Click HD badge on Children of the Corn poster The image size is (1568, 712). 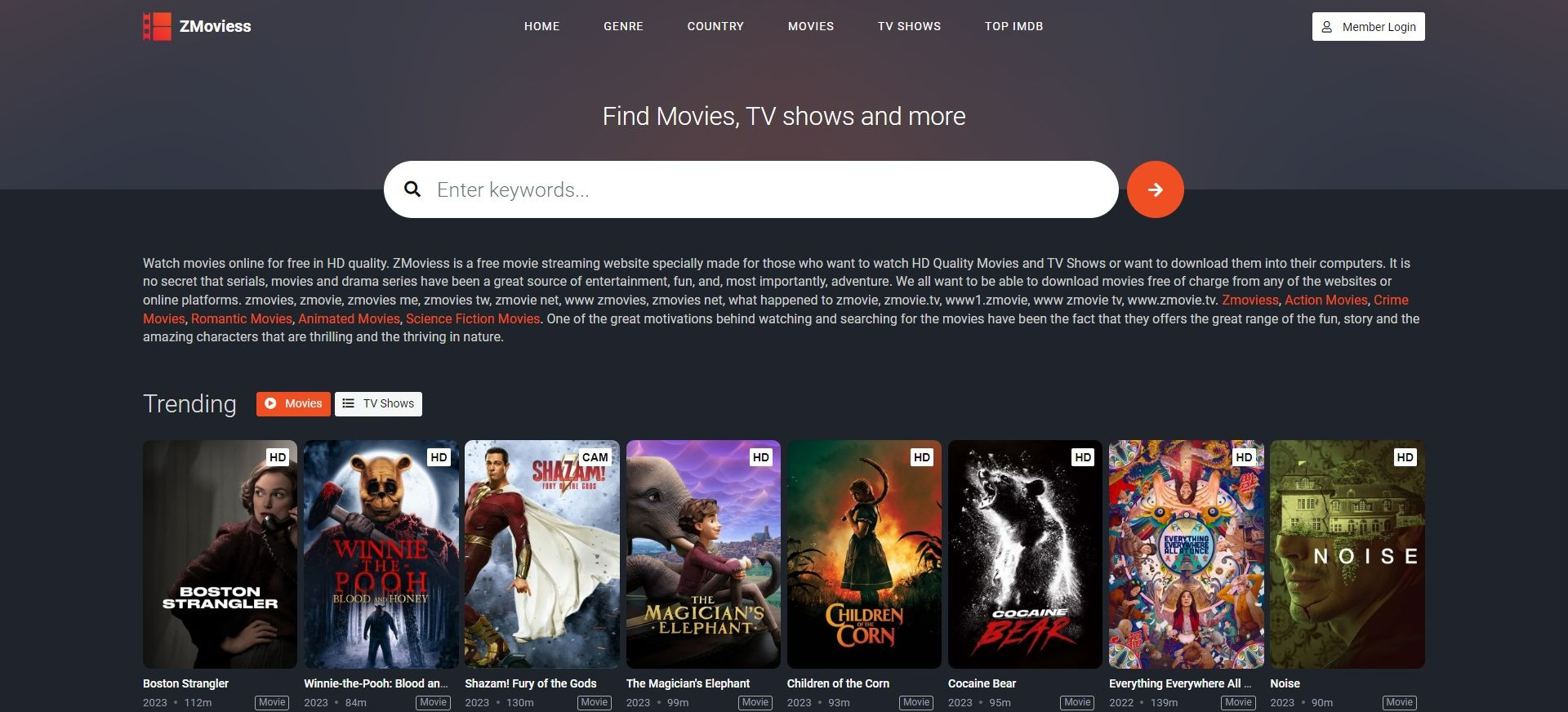tap(921, 457)
